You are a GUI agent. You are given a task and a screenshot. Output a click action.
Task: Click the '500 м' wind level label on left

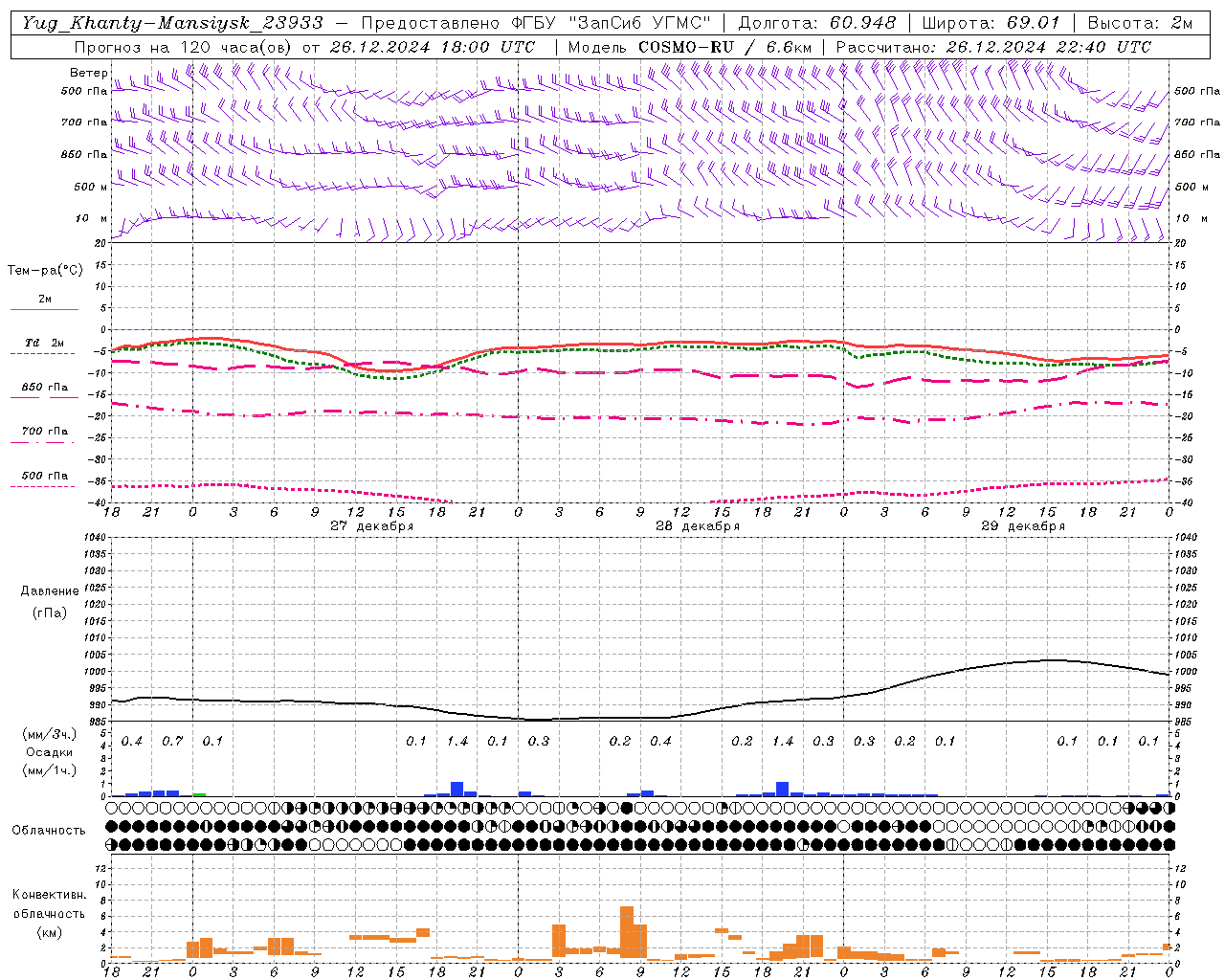(x=90, y=187)
